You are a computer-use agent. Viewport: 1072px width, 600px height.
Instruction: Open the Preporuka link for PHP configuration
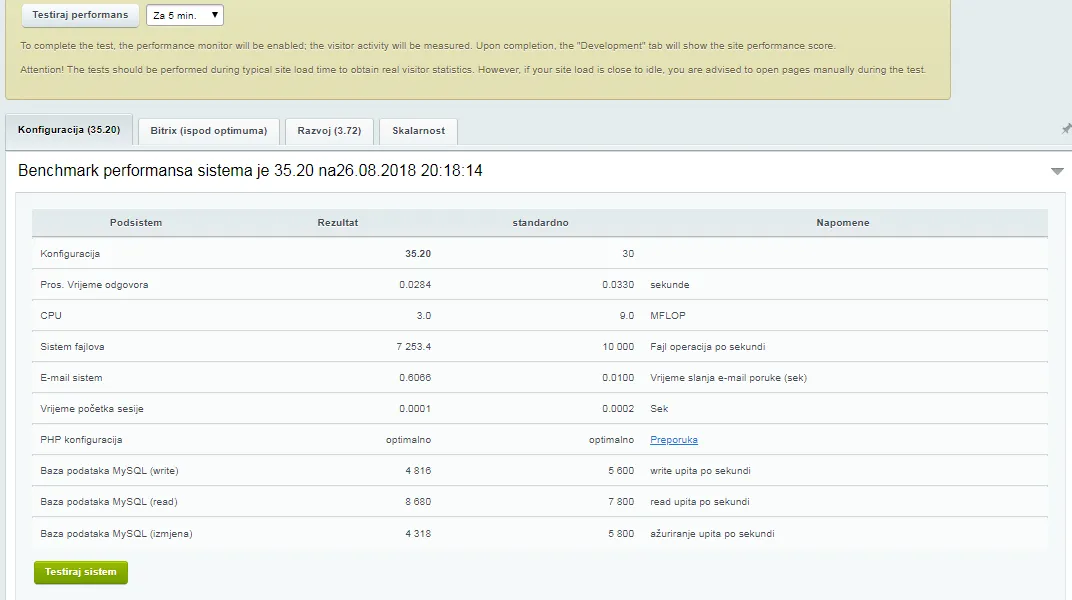tap(673, 440)
